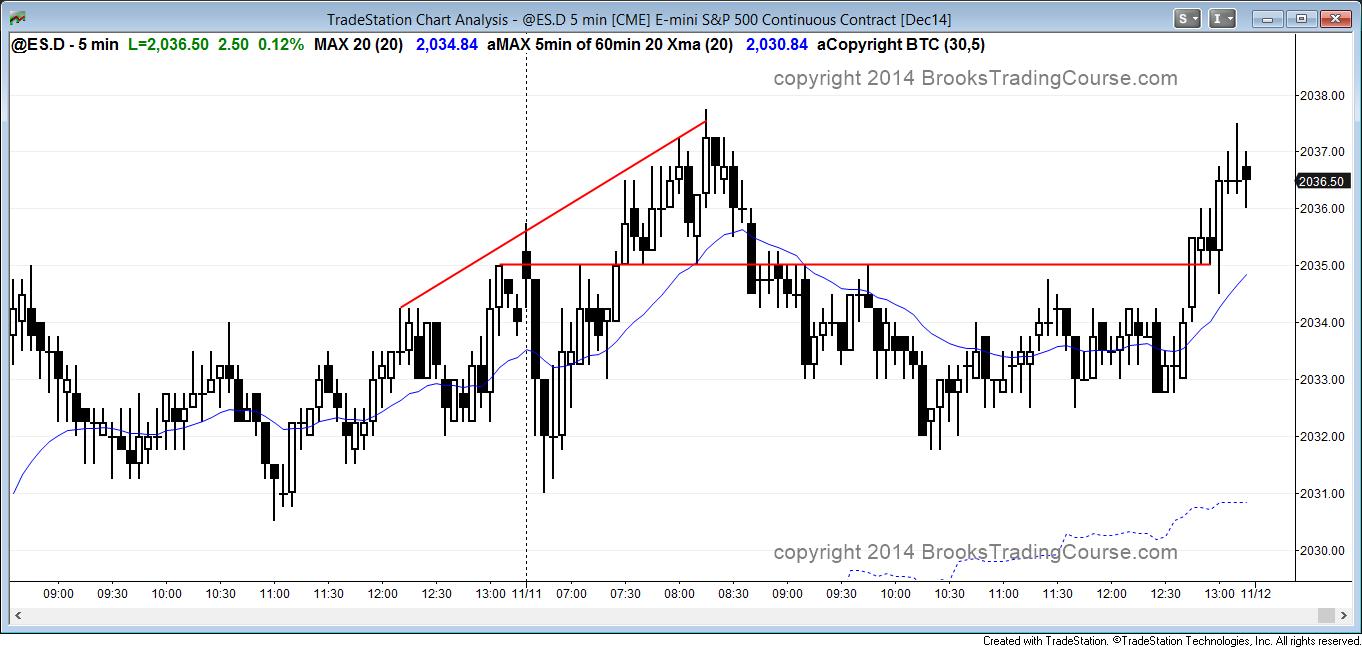
Task: Maximize the Chart Analysis window
Action: coord(1301,18)
